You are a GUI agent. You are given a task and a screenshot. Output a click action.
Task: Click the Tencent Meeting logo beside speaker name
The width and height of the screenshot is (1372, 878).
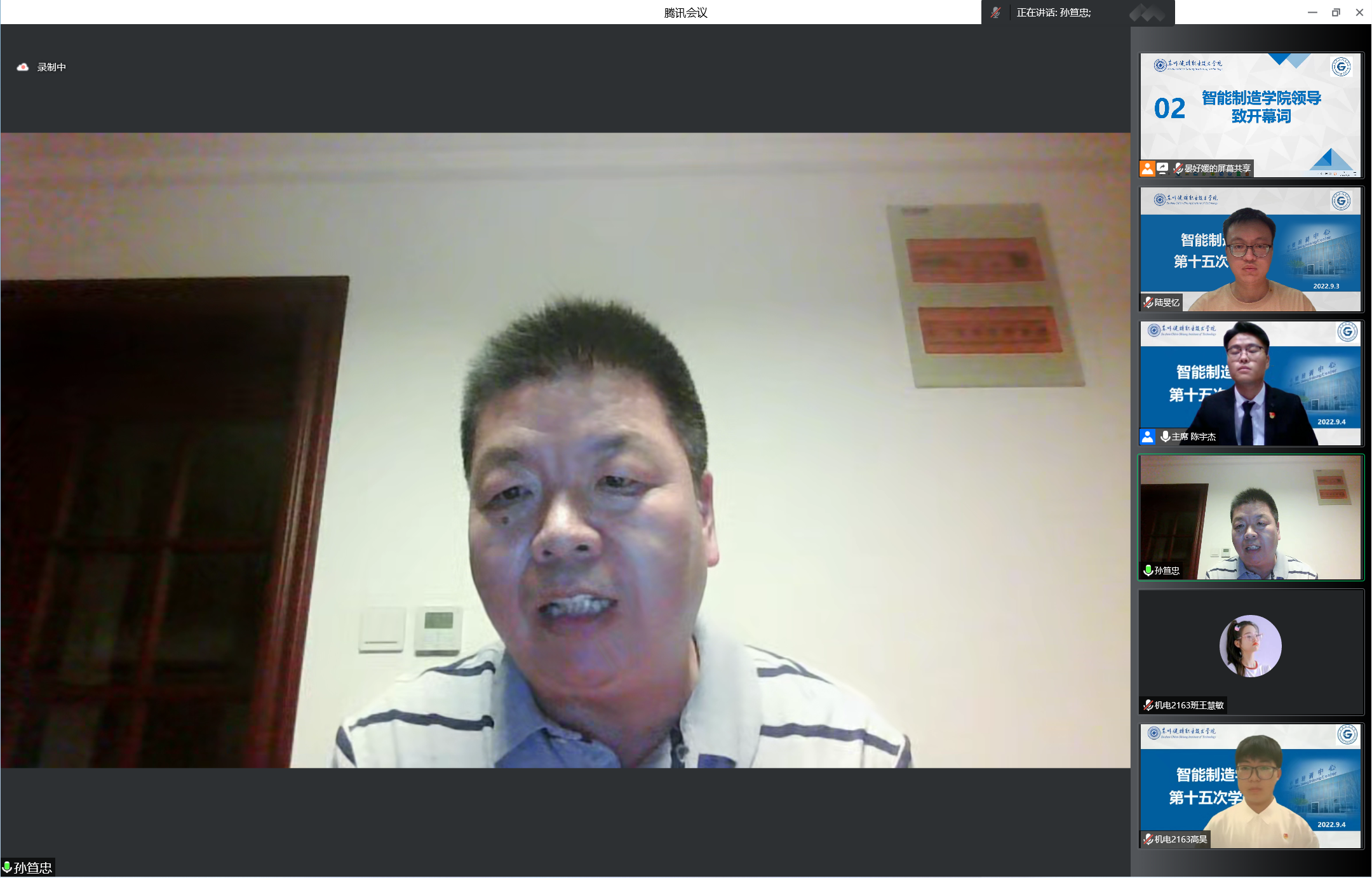pyautogui.click(x=1147, y=13)
